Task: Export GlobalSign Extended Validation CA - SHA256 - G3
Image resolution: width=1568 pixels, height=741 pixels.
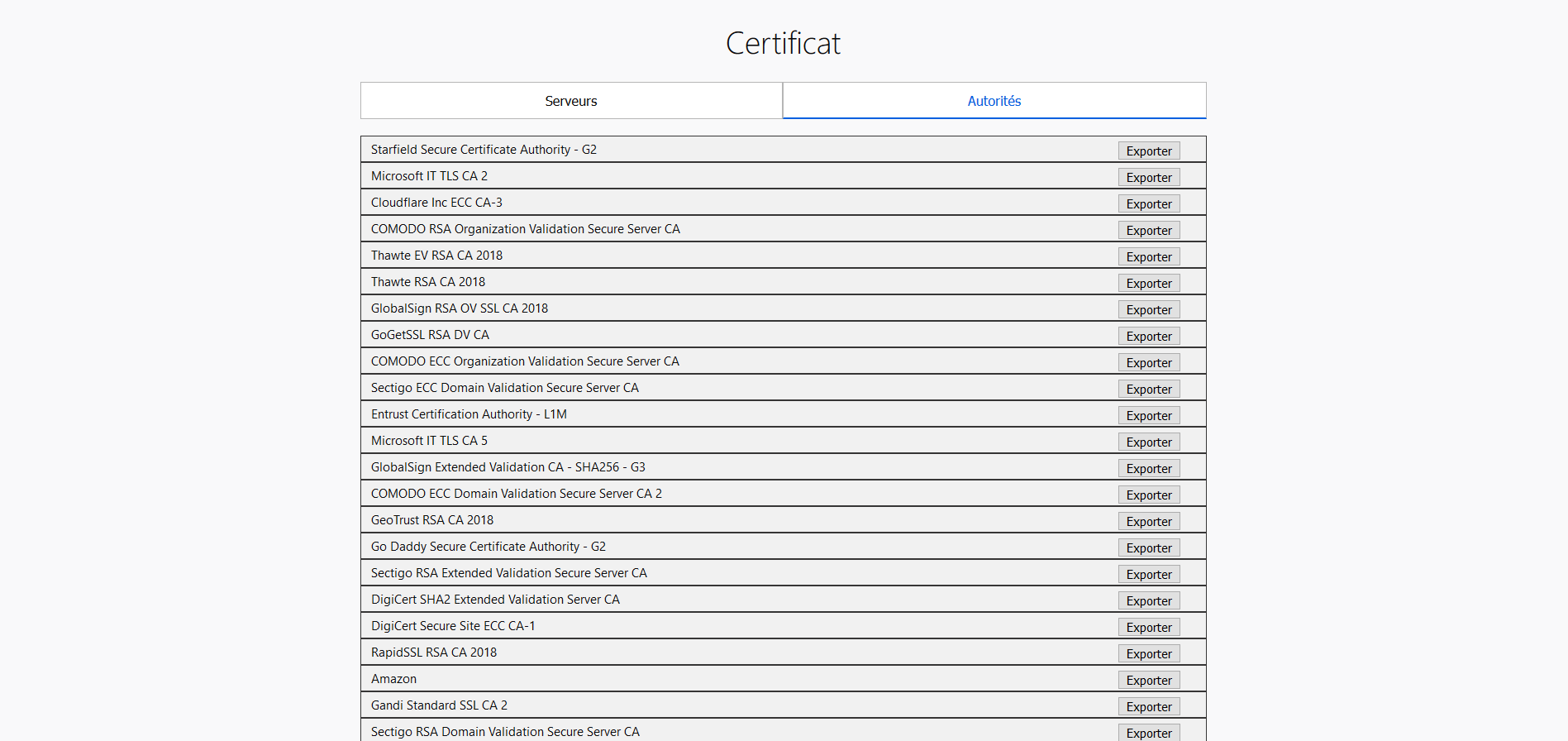Action: point(1149,468)
